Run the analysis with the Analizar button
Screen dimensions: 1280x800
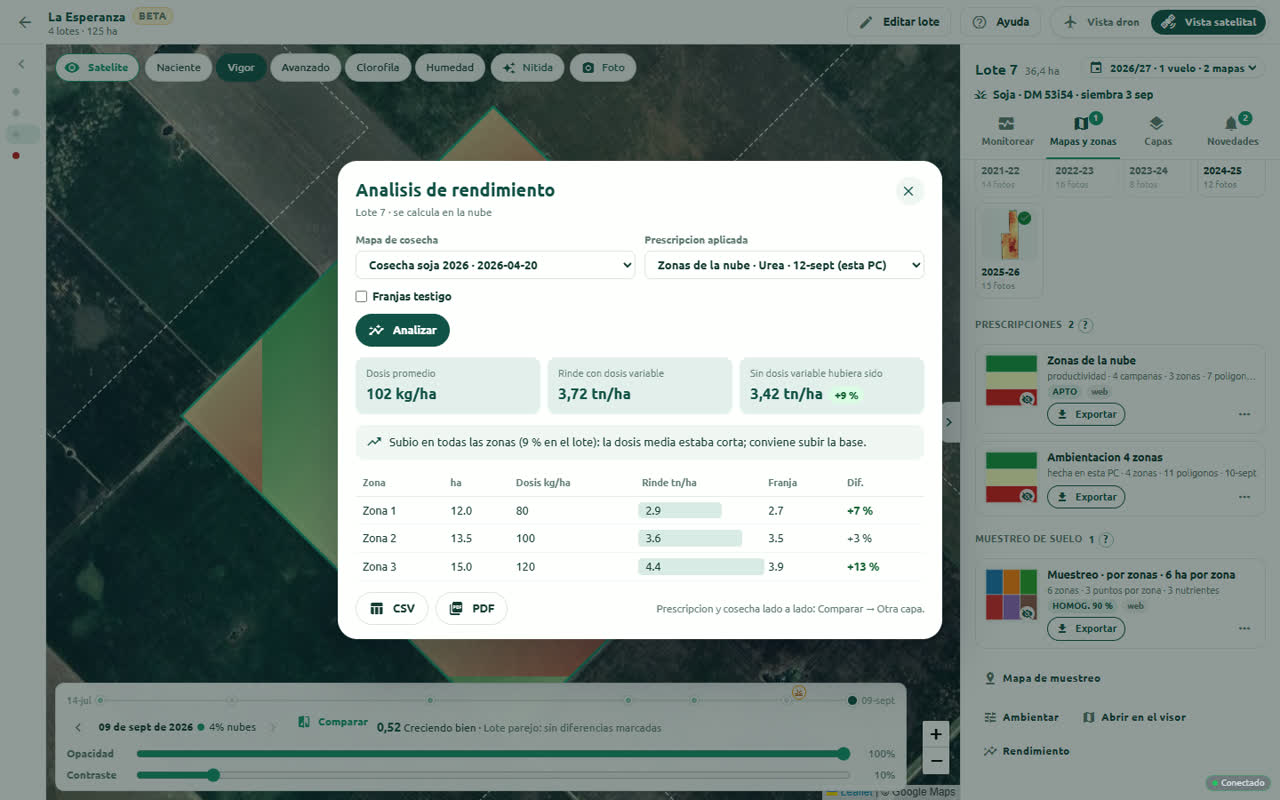point(402,330)
